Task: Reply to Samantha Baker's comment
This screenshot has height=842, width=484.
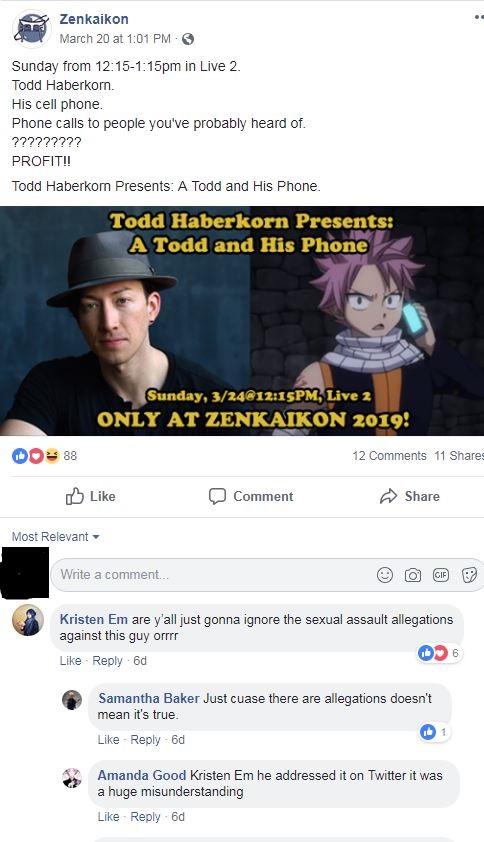Action: [146, 739]
